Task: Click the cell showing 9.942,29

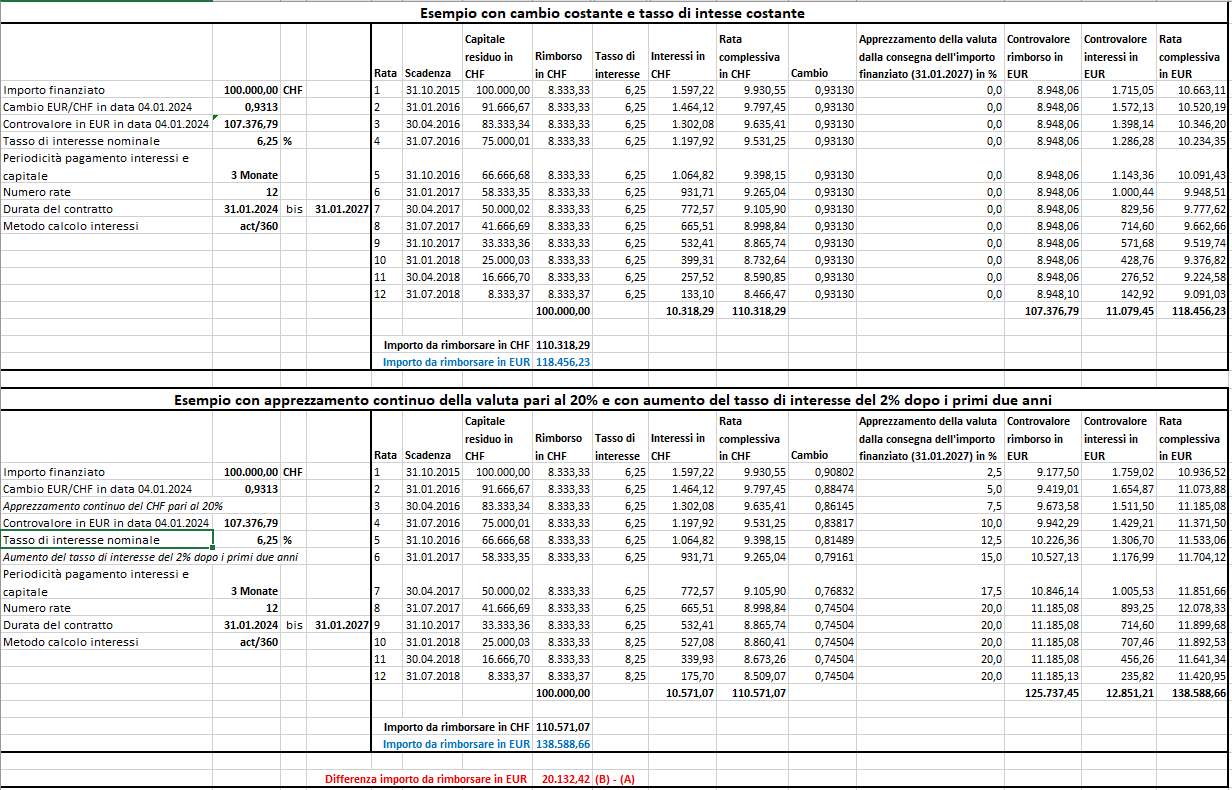Action: [1043, 523]
